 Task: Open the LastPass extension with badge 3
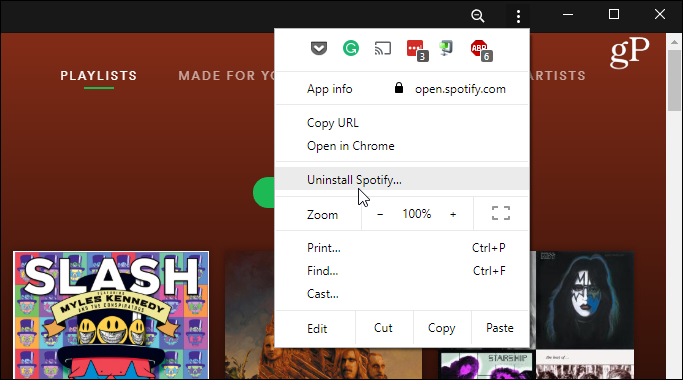417,51
